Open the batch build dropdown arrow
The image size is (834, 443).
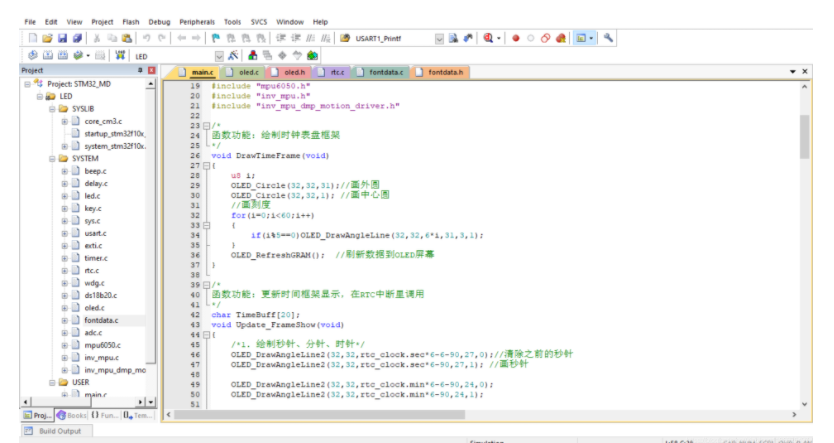point(88,55)
